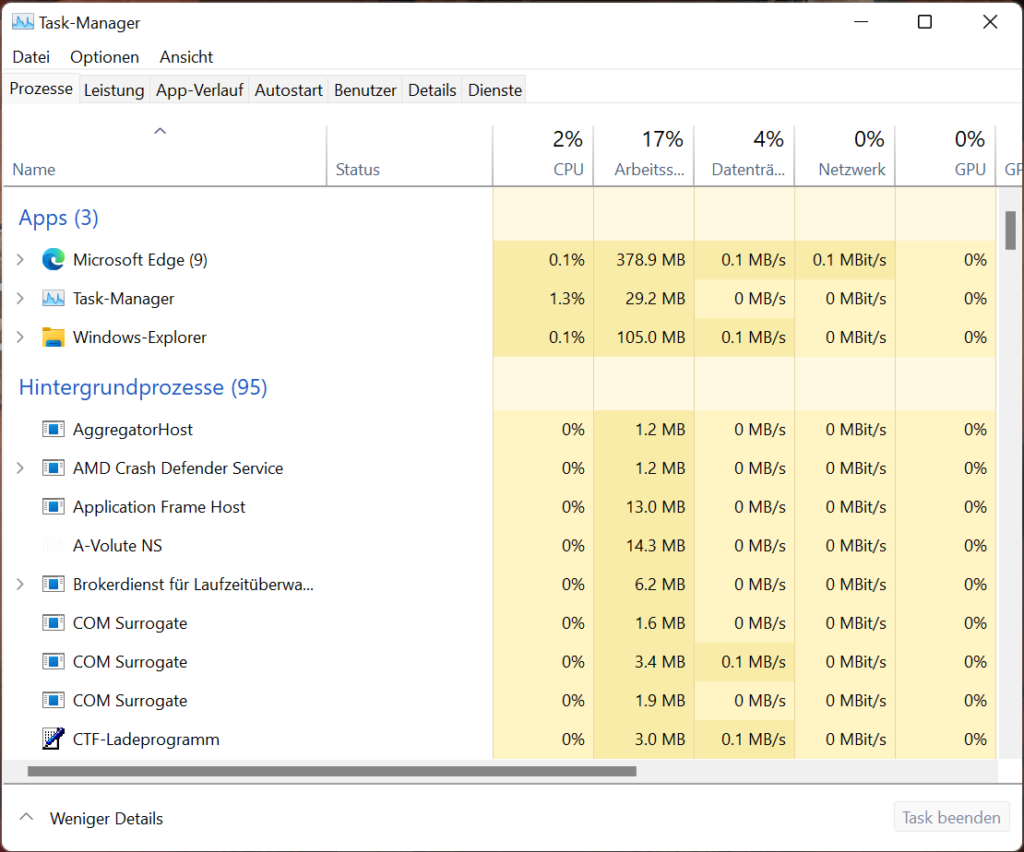Click the Task beenden button
Viewport: 1024px width, 852px height.
pos(951,817)
